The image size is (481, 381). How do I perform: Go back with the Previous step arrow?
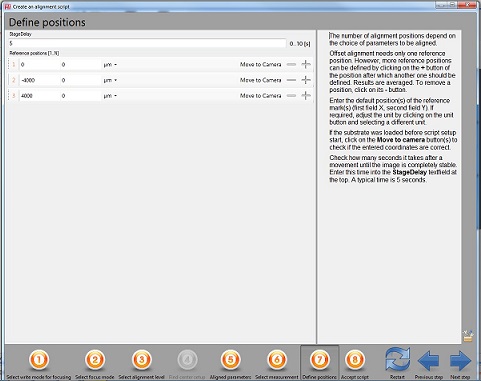[x=428, y=360]
